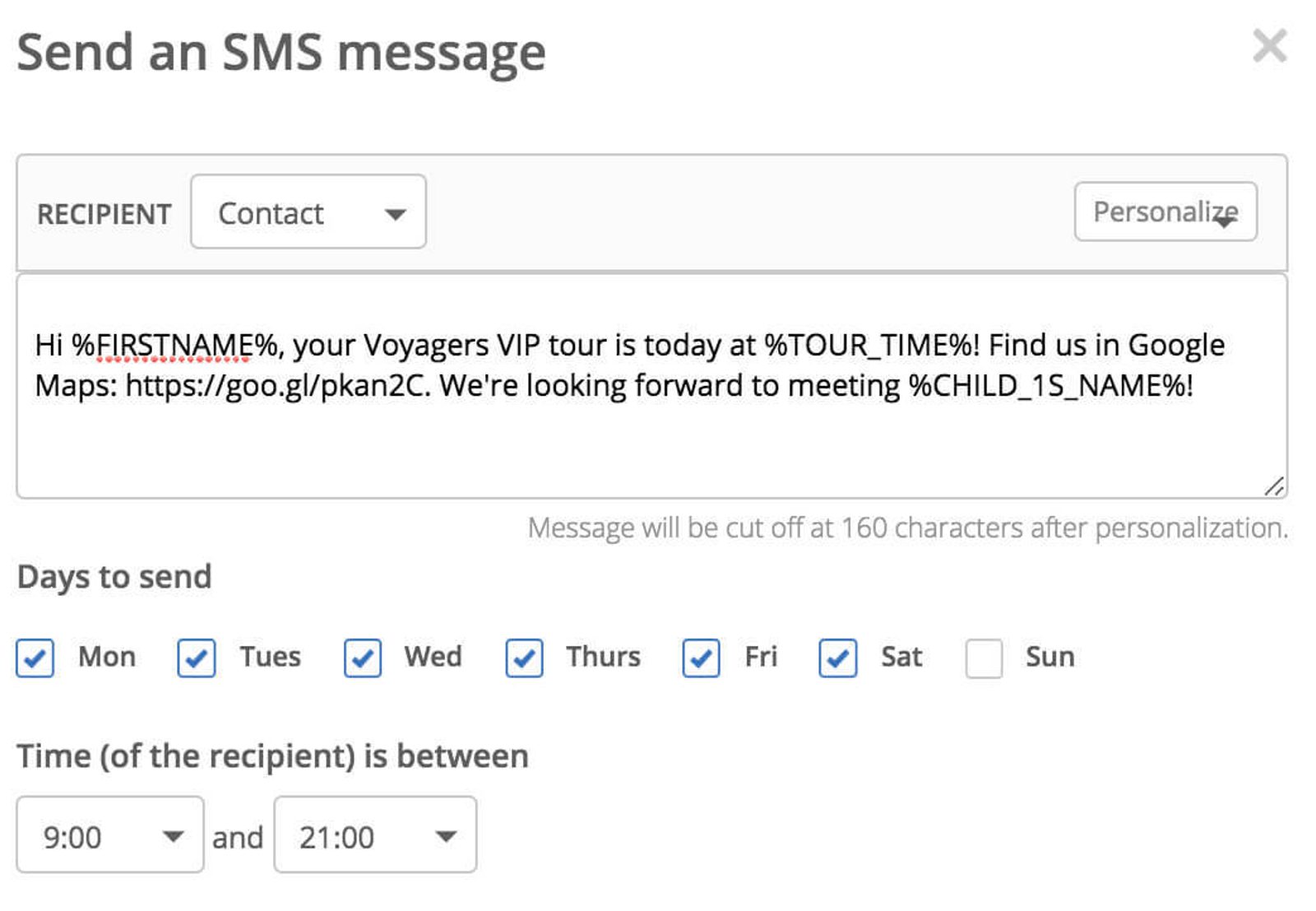Close the SMS message dialog

tap(1270, 47)
